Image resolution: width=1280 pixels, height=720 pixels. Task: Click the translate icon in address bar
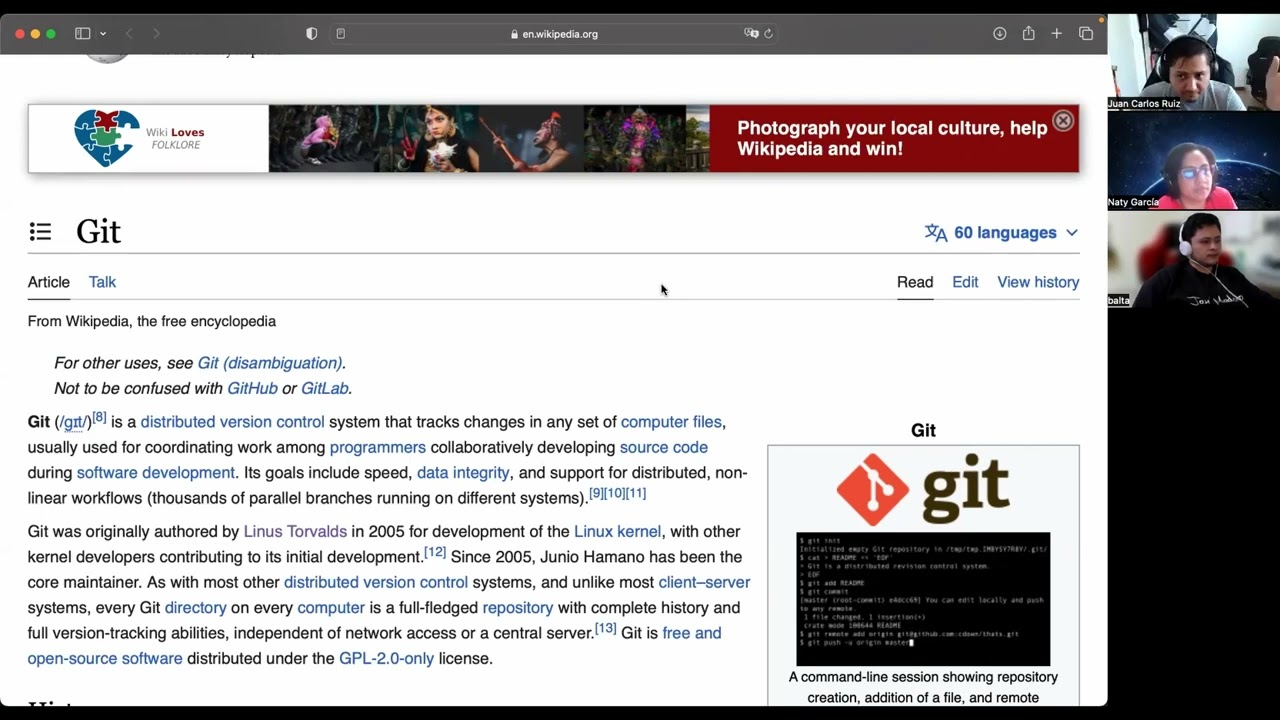click(751, 34)
